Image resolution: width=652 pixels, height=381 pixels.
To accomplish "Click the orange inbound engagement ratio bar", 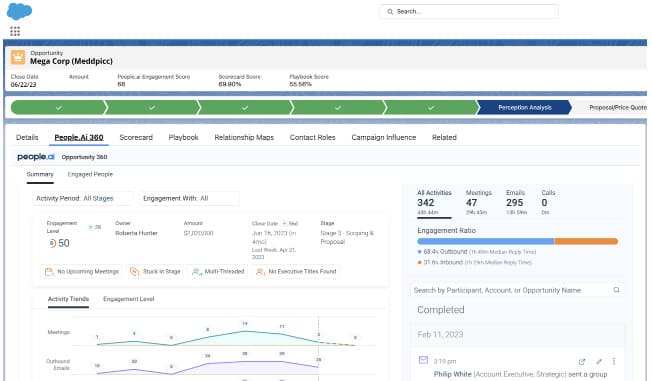I will (586, 241).
